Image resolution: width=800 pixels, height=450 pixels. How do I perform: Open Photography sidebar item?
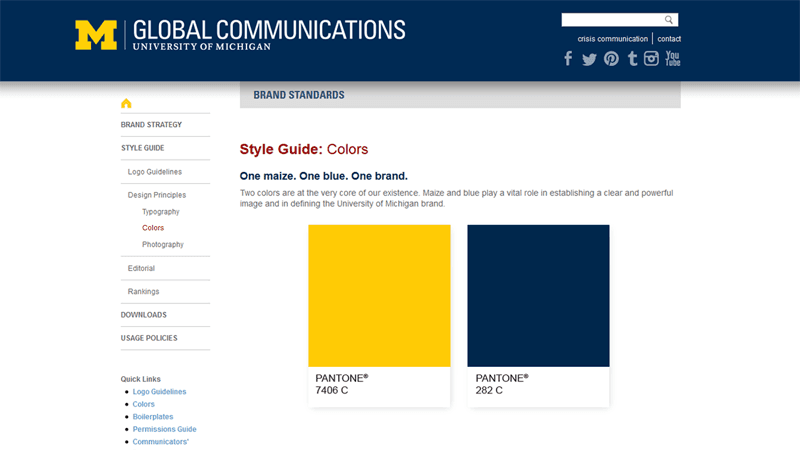click(x=163, y=244)
